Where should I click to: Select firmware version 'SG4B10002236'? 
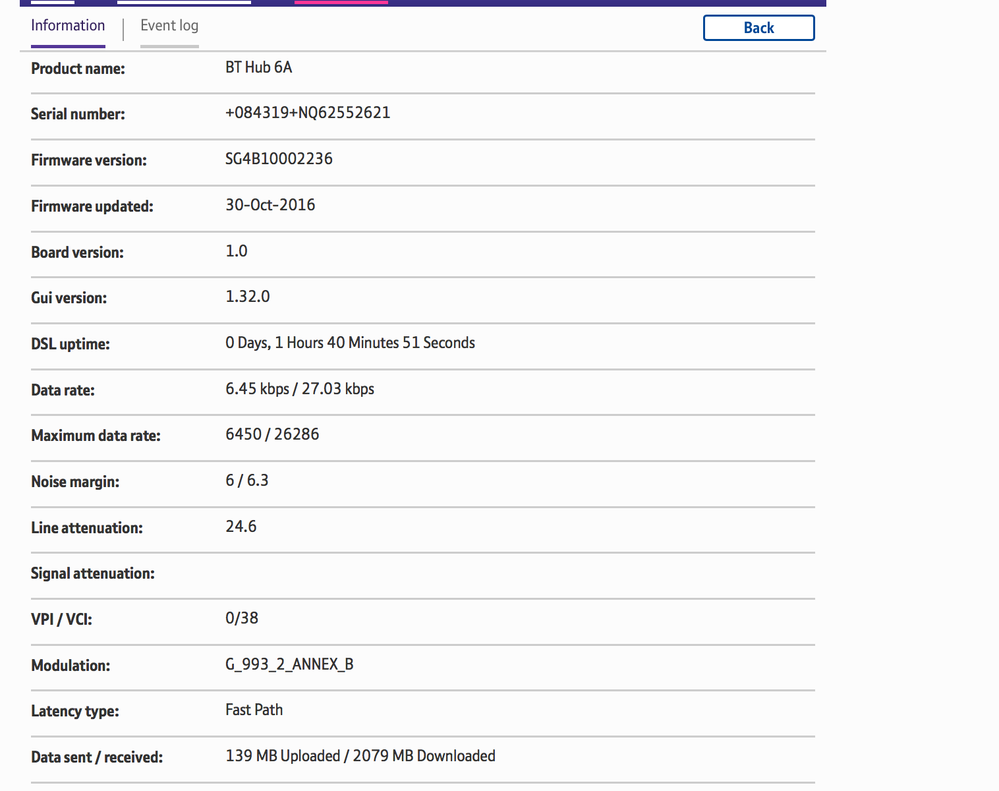(278, 159)
